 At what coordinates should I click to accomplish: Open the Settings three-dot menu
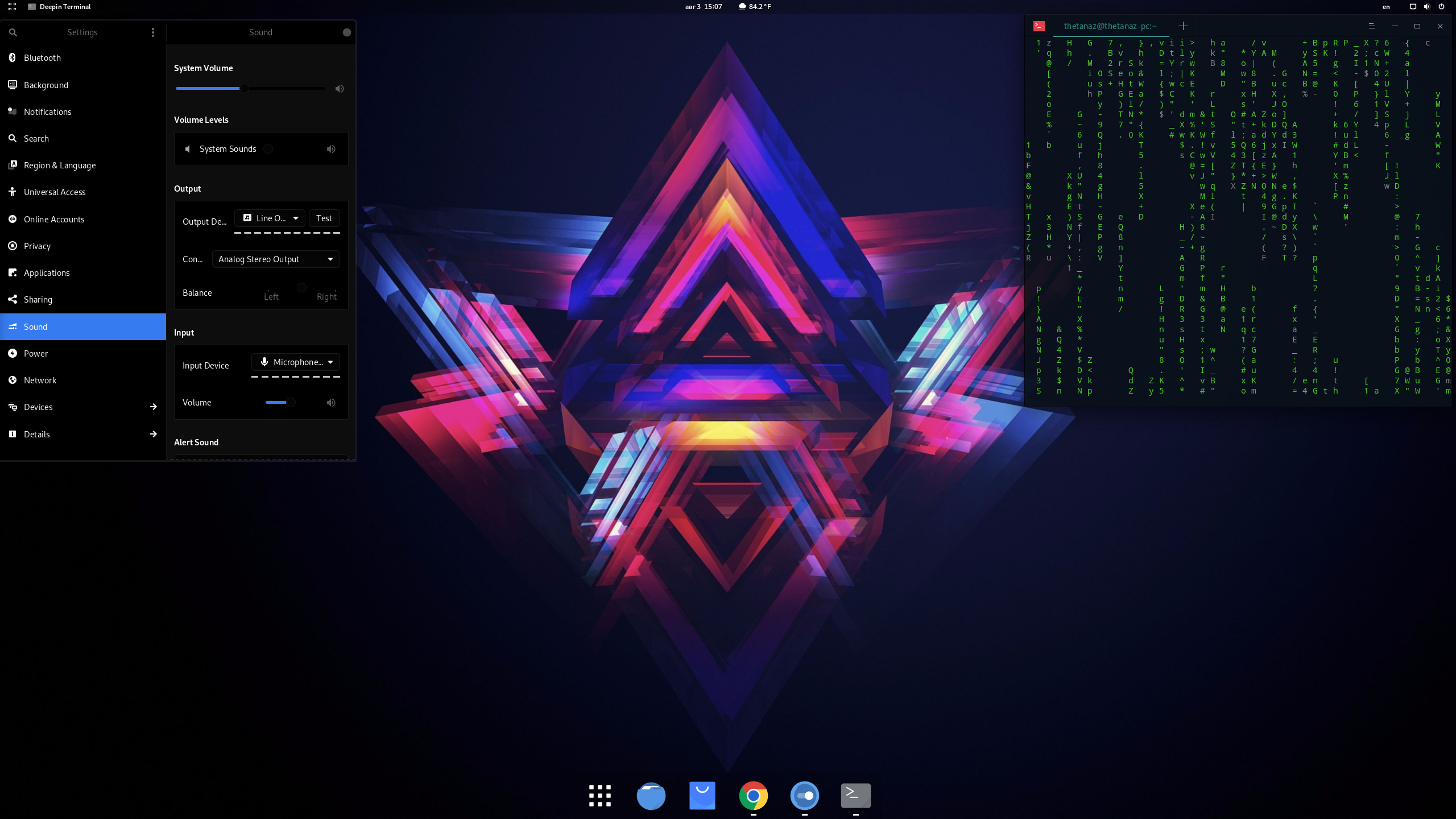pyautogui.click(x=152, y=32)
